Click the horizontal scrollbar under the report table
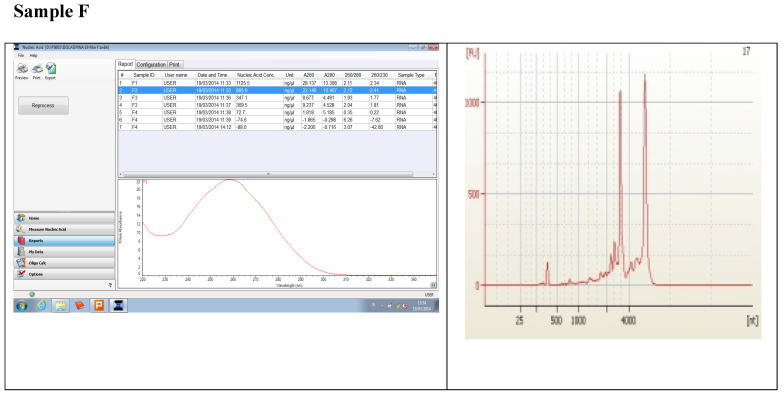This screenshot has height=398, width=784. click(268, 174)
